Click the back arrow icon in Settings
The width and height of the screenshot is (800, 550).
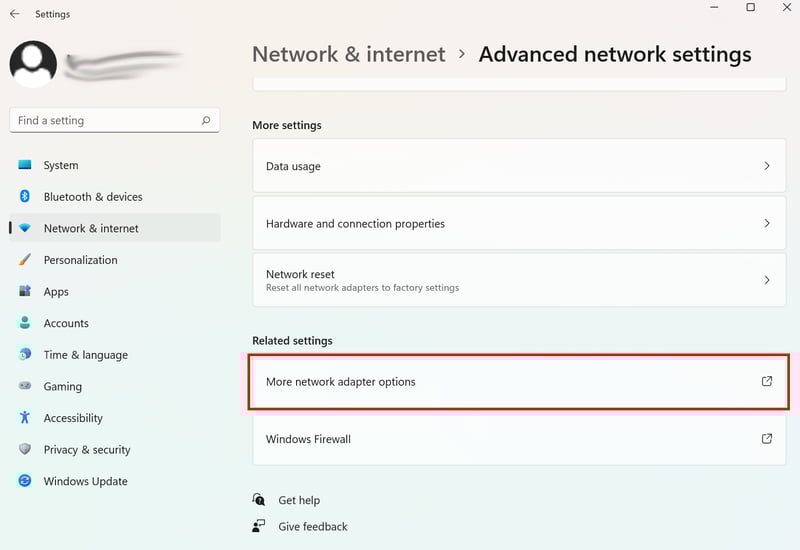point(15,14)
